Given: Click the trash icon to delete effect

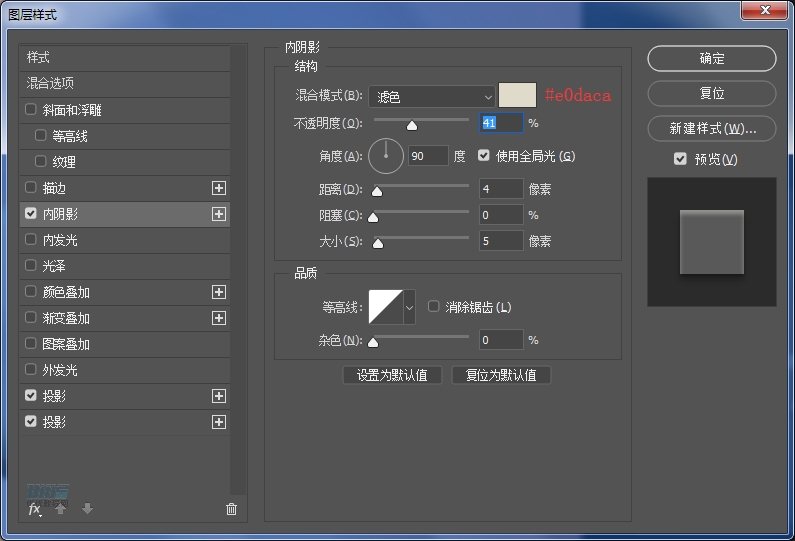Looking at the screenshot, I should click(232, 509).
